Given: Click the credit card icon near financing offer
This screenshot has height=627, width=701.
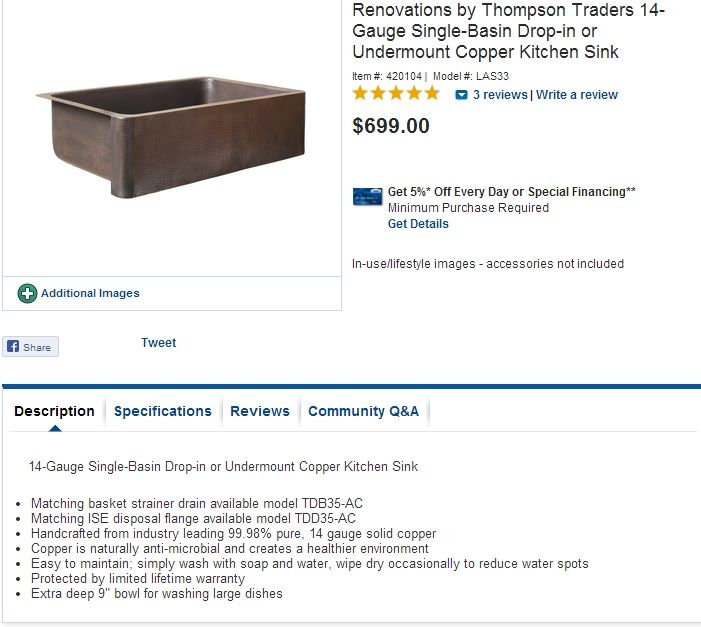Looking at the screenshot, I should point(367,196).
